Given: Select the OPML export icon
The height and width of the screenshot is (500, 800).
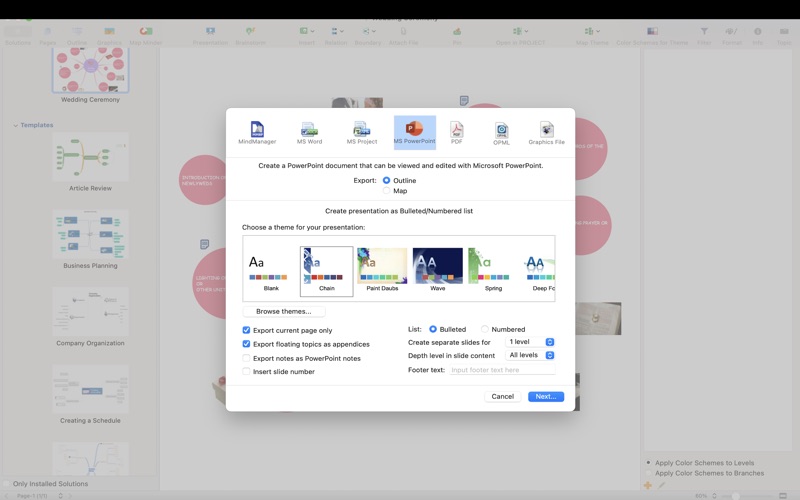Looking at the screenshot, I should tap(502, 134).
